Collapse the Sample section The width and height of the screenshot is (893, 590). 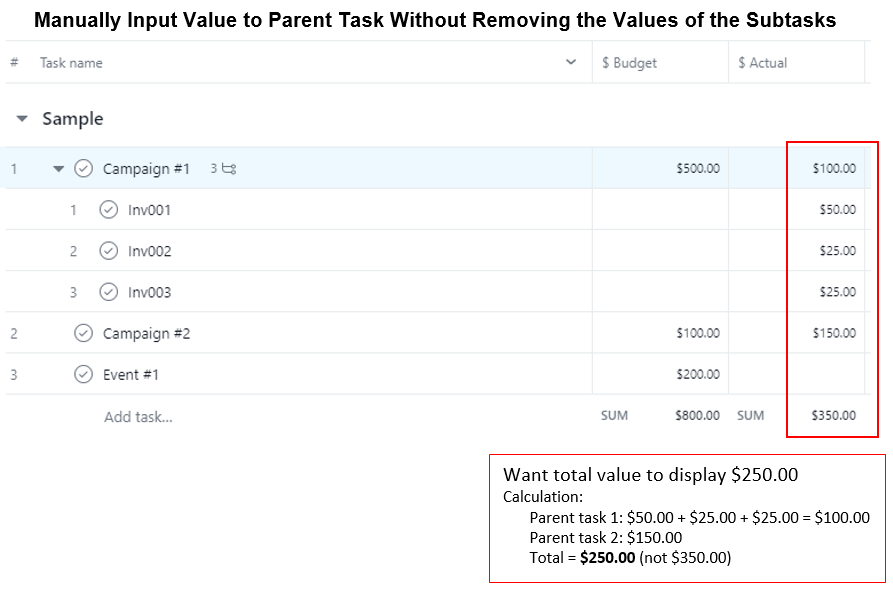tap(22, 119)
